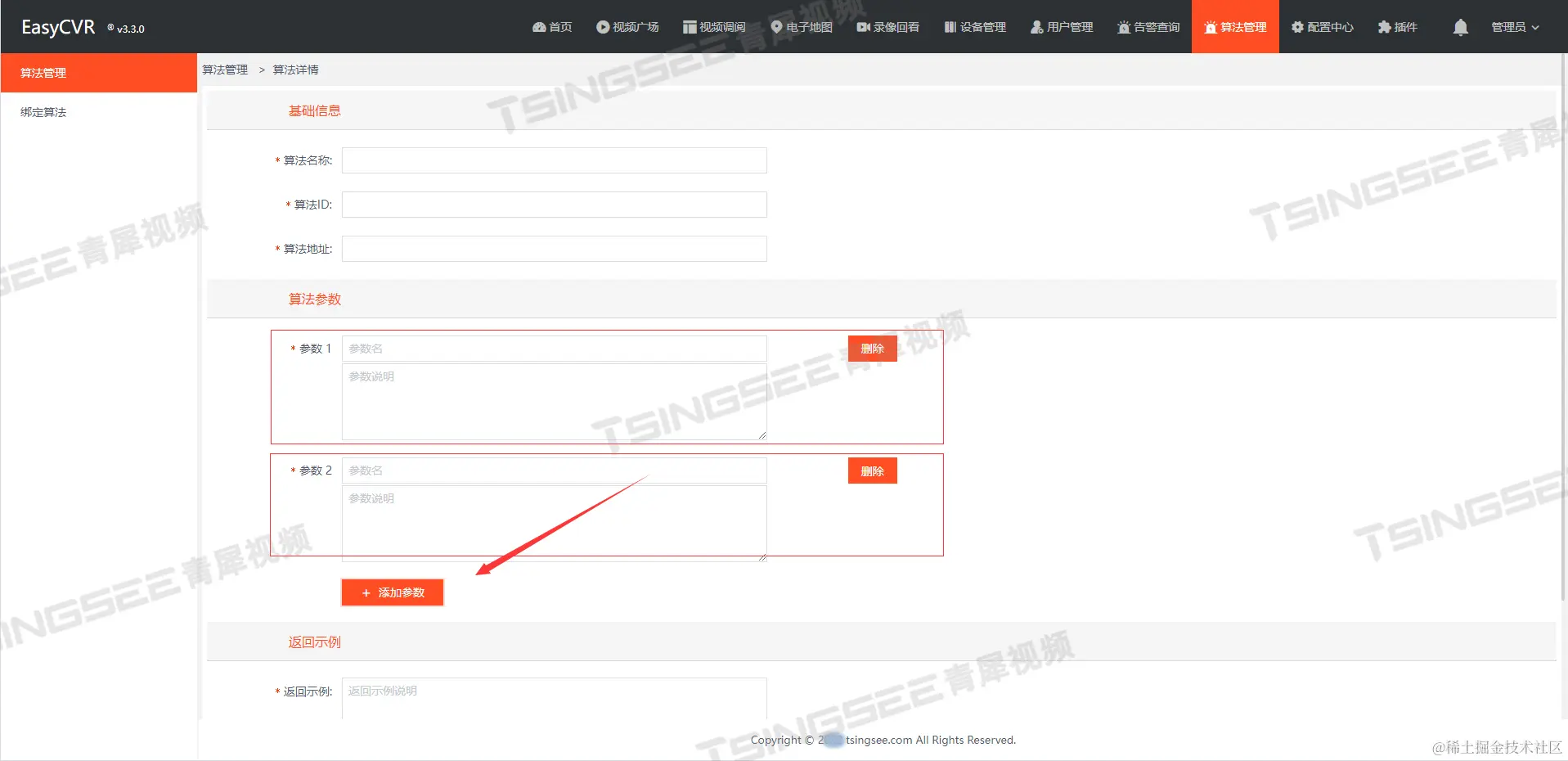
Task: Open 配置中心 navigation item
Action: tap(1322, 27)
